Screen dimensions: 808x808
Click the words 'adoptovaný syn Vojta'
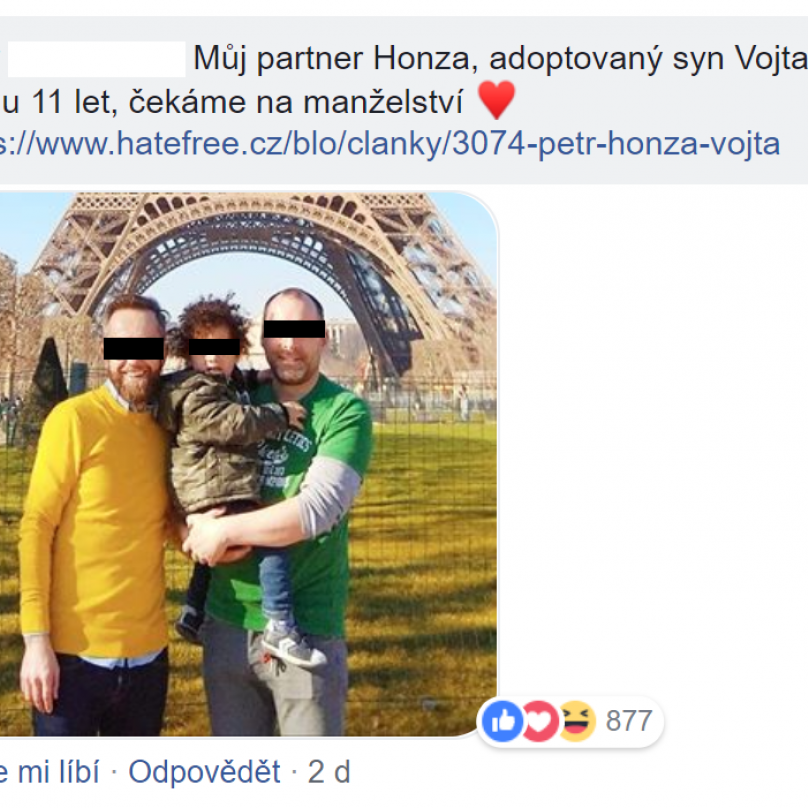tap(648, 59)
